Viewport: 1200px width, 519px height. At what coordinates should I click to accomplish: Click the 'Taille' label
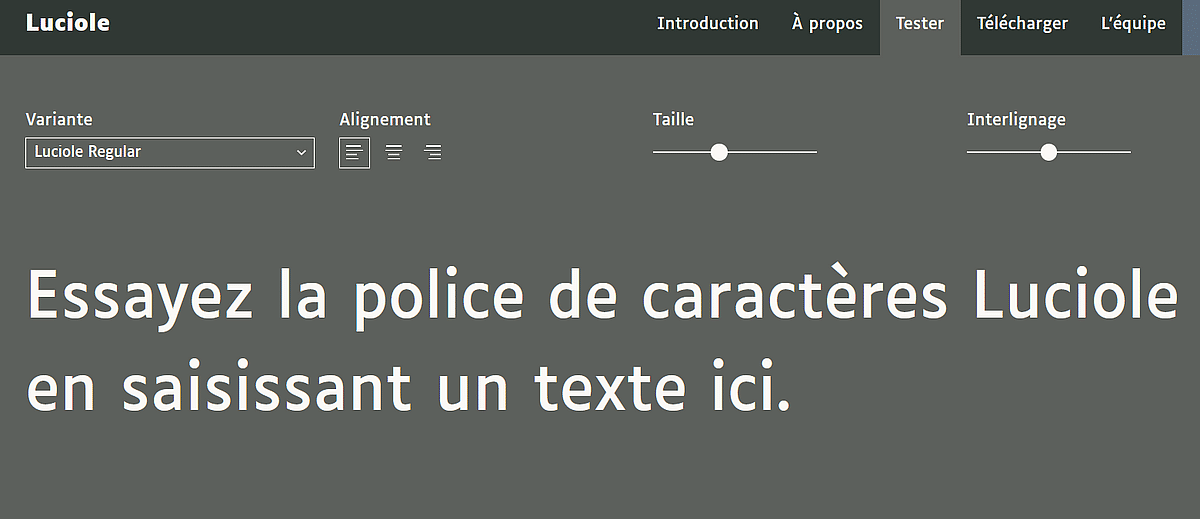click(673, 119)
